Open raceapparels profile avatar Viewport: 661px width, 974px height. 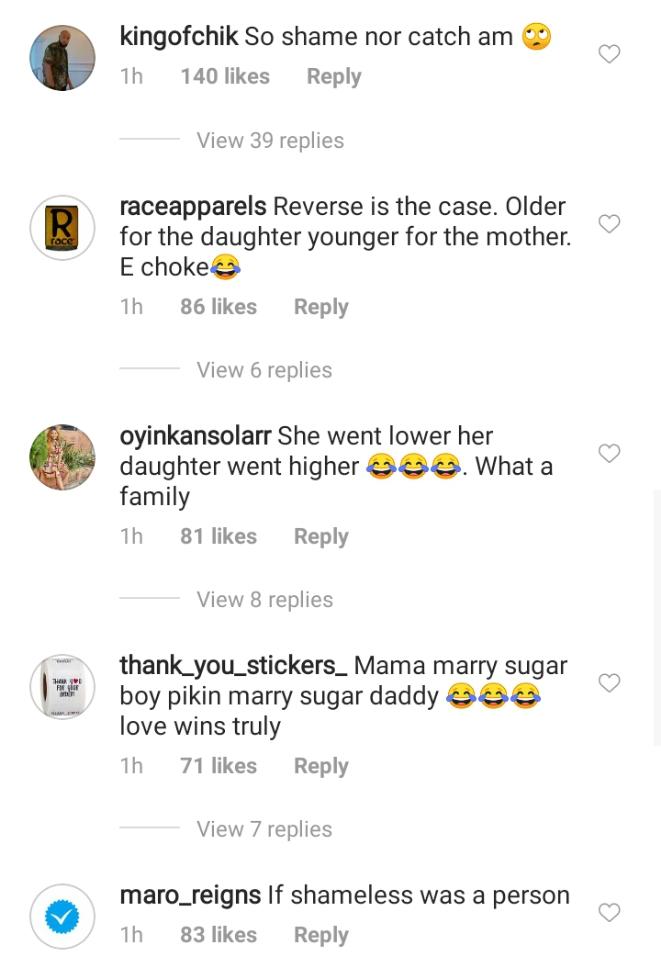(63, 228)
